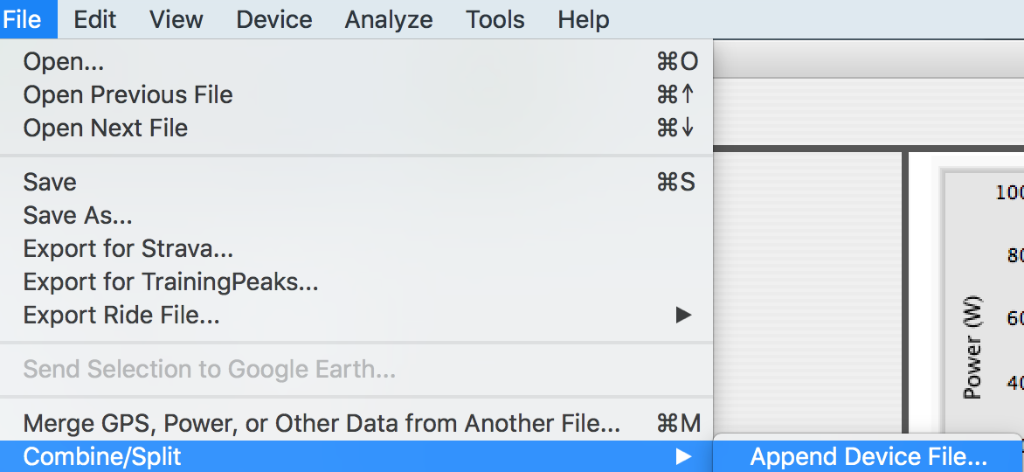Click Save in the File menu
Screen dimensions: 1024x472
(50, 182)
